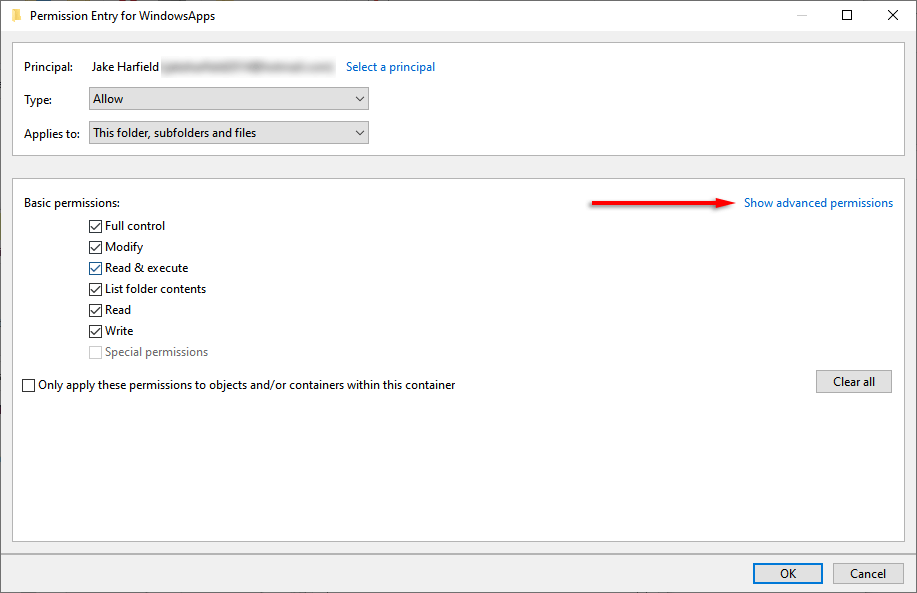Image resolution: width=917 pixels, height=593 pixels.
Task: Click the Jake Harfield principal name
Action: [125, 67]
